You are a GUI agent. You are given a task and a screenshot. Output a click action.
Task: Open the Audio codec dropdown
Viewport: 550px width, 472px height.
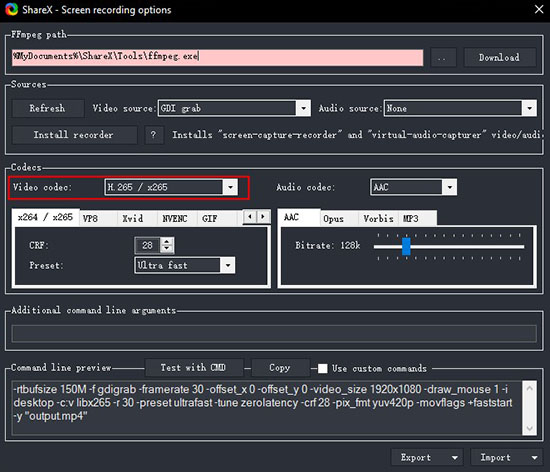click(414, 187)
